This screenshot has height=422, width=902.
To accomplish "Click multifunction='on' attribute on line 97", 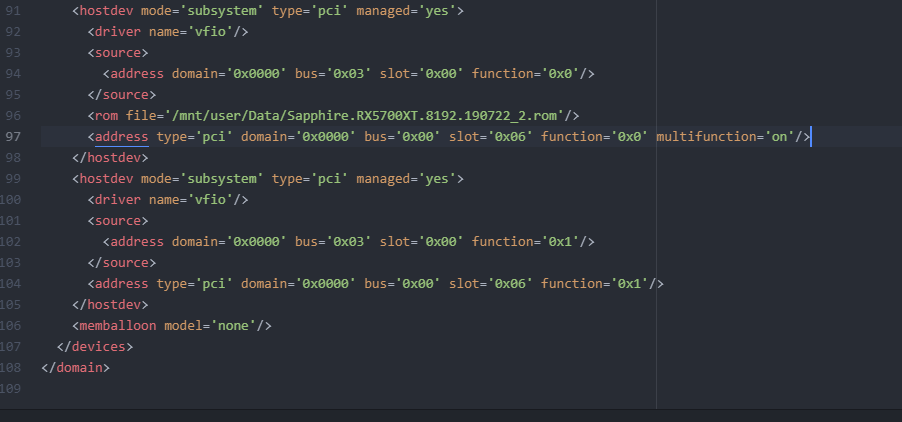I will 725,137.
